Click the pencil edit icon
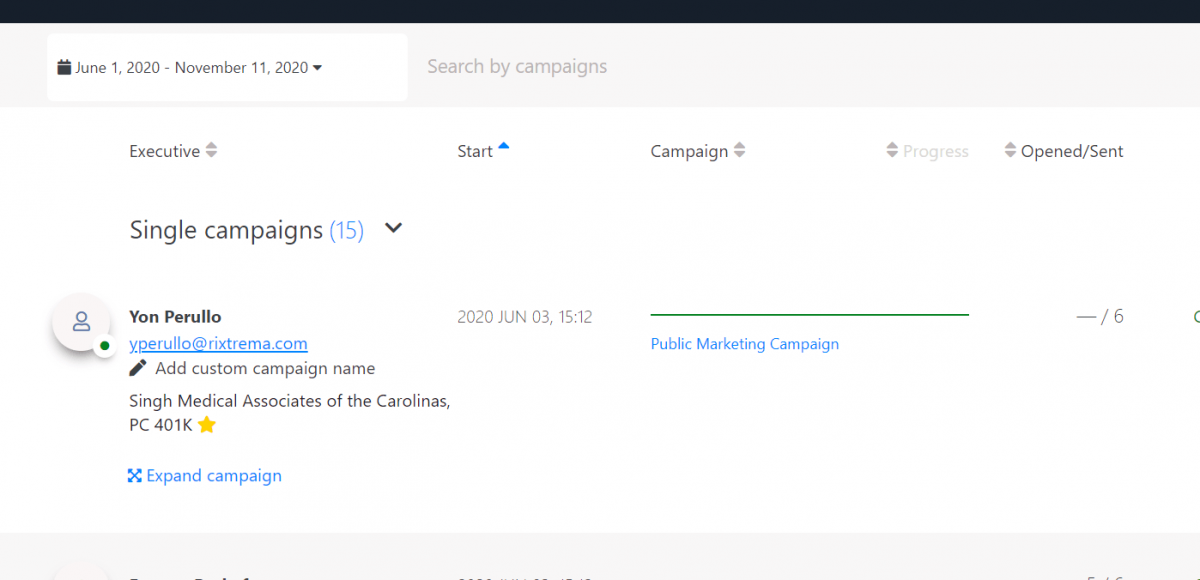1200x580 pixels. click(138, 368)
